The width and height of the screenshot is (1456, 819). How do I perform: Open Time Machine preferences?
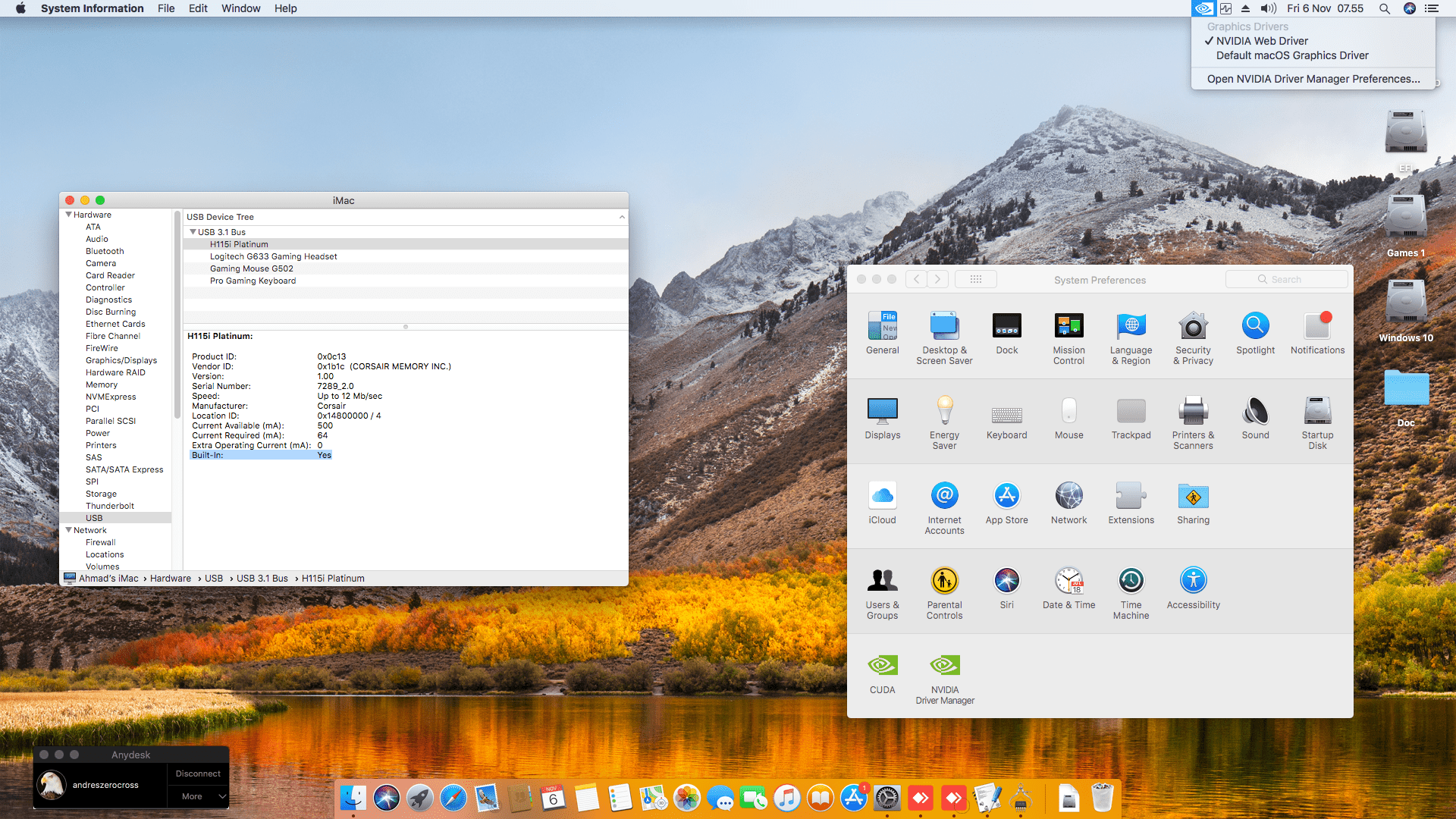[x=1131, y=582]
